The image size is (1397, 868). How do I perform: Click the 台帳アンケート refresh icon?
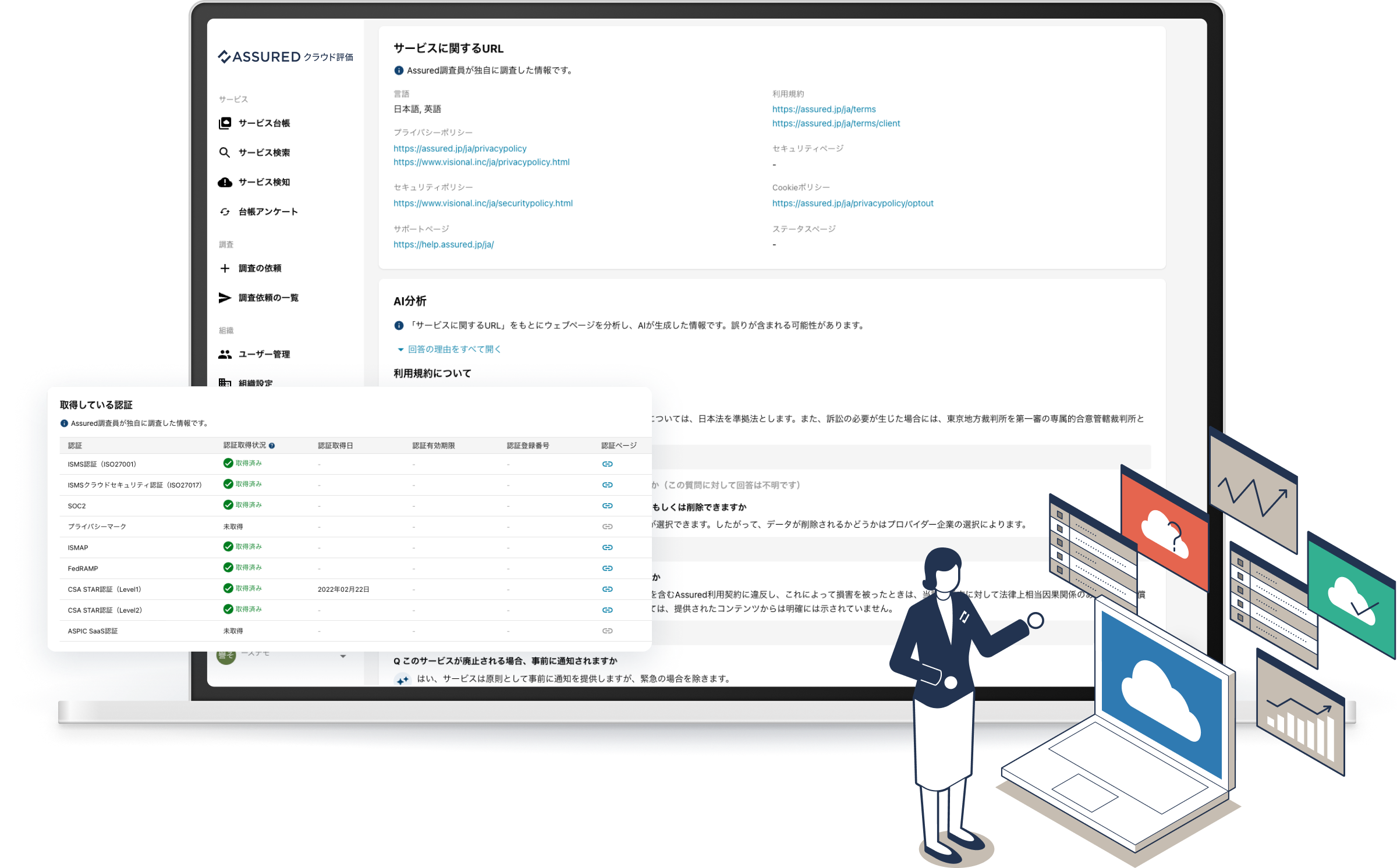point(225,212)
